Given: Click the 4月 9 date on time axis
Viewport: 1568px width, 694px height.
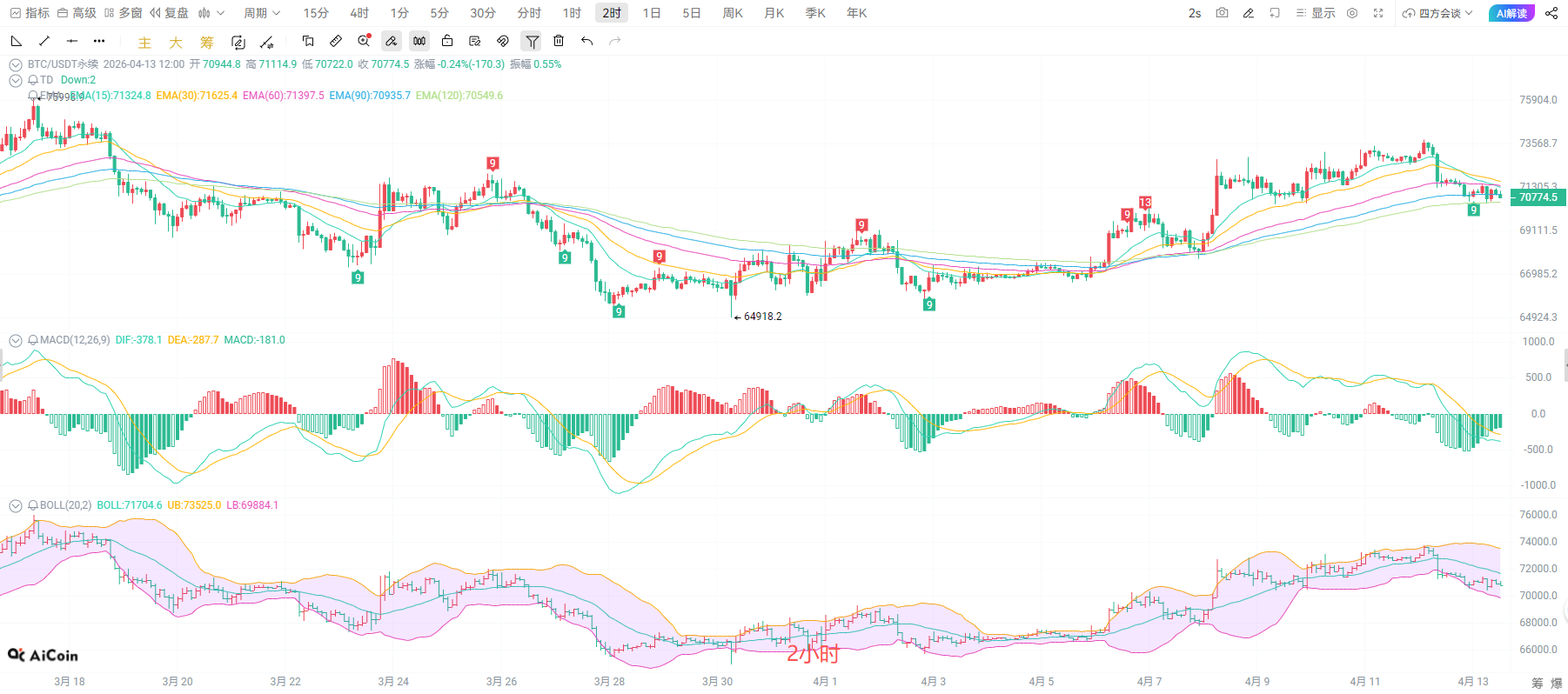Looking at the screenshot, I should (x=1256, y=681).
